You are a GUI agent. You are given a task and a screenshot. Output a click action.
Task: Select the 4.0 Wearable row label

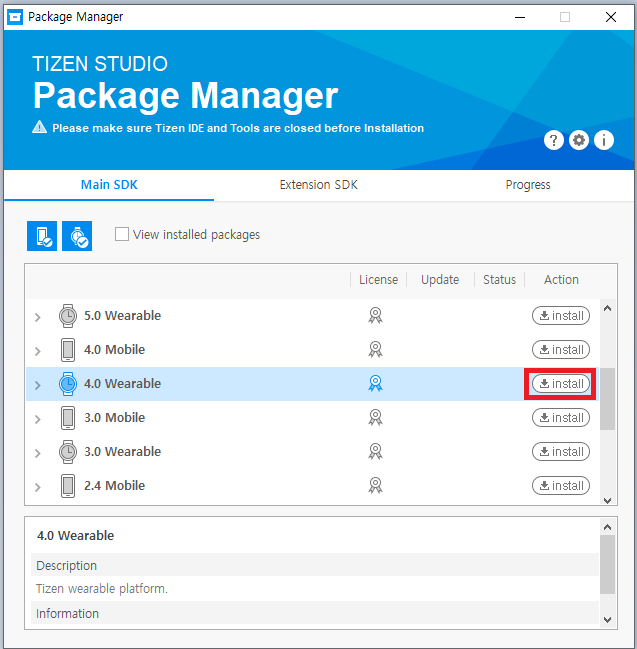click(123, 383)
